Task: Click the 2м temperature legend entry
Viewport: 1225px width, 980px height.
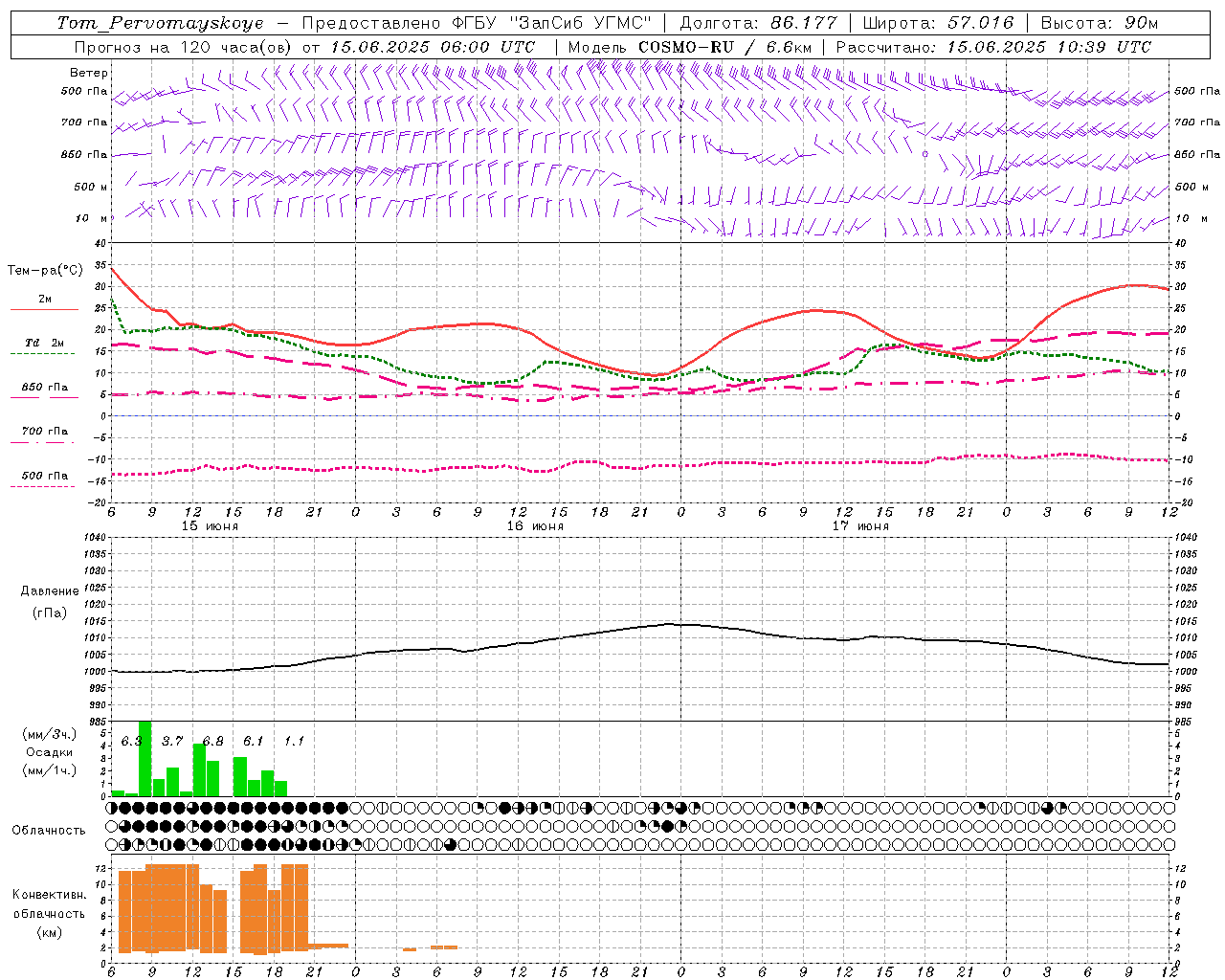Action: [45, 301]
